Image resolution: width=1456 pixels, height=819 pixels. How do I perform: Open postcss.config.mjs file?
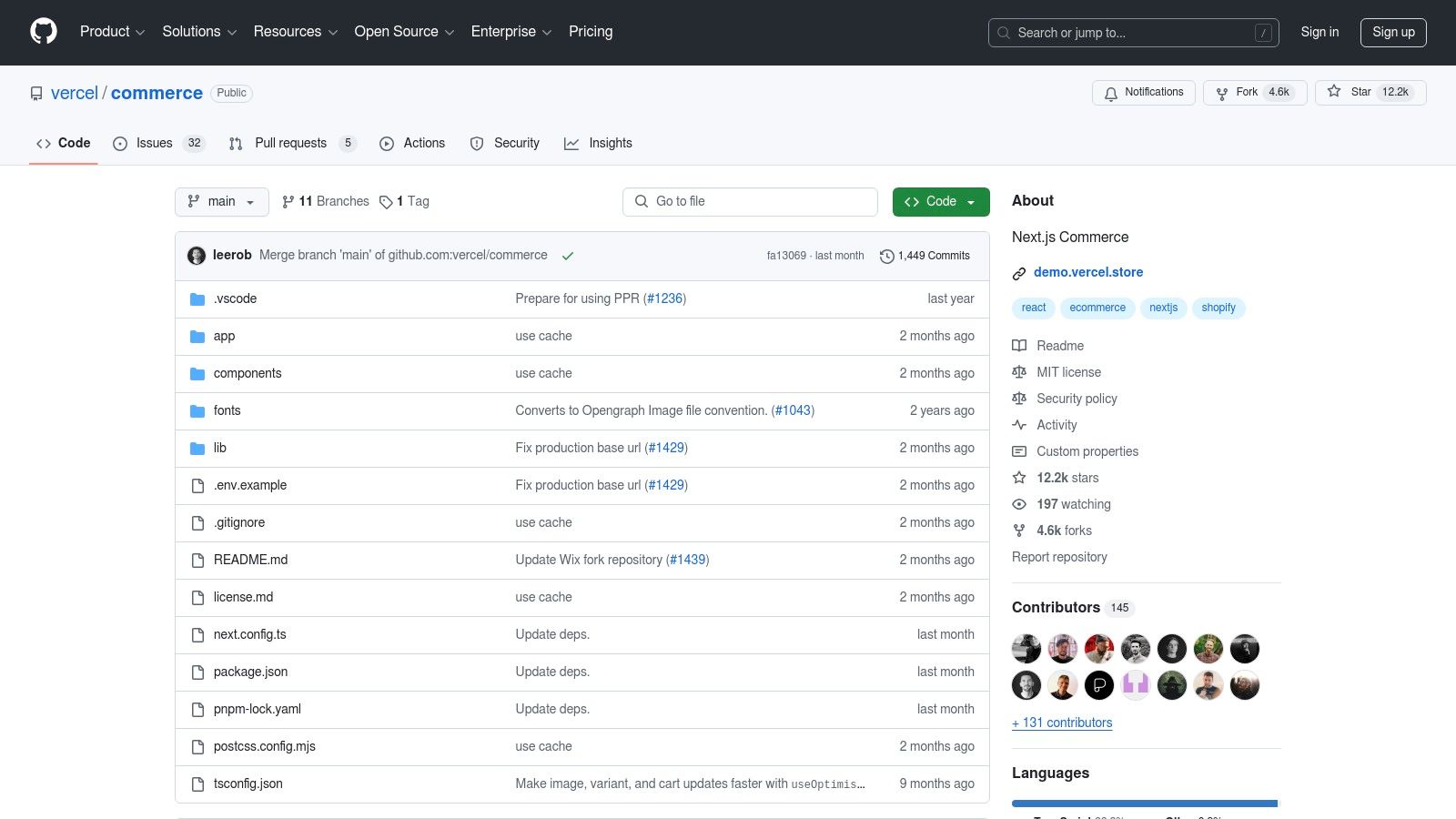coord(265,746)
